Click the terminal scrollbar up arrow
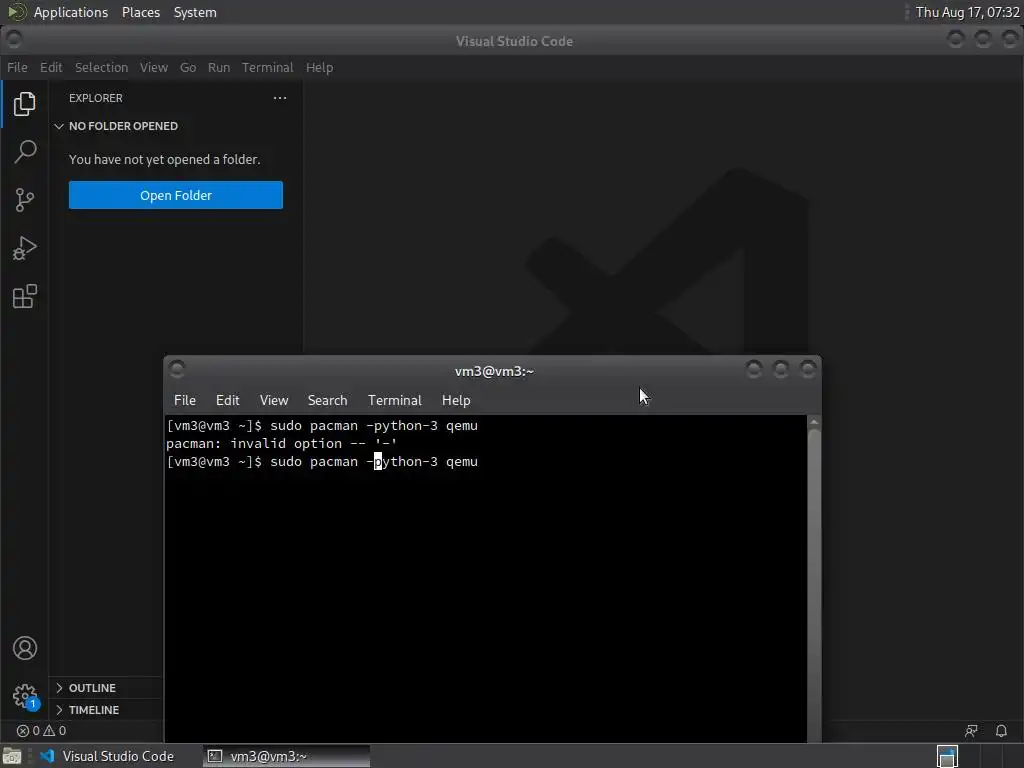 814,423
